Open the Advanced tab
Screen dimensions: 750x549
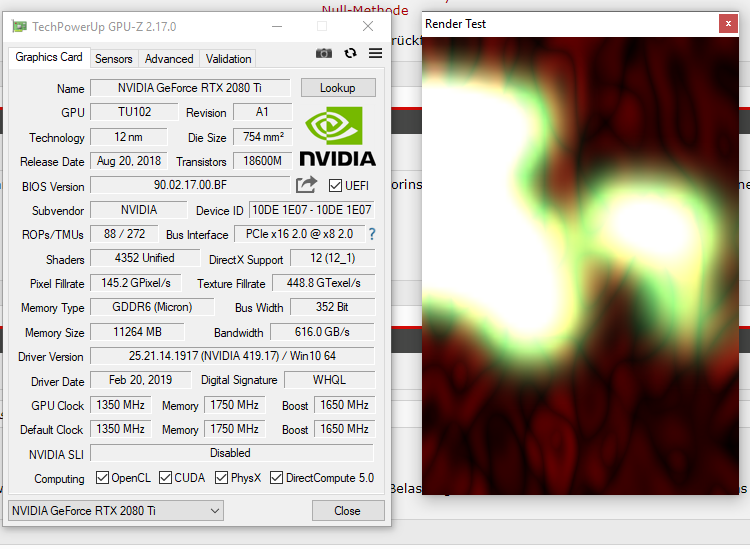click(169, 59)
